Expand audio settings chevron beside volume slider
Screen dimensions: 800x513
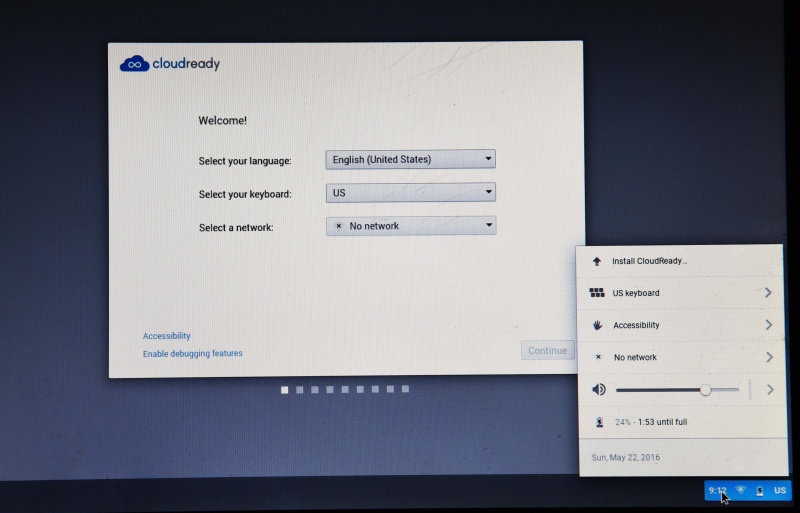(769, 389)
